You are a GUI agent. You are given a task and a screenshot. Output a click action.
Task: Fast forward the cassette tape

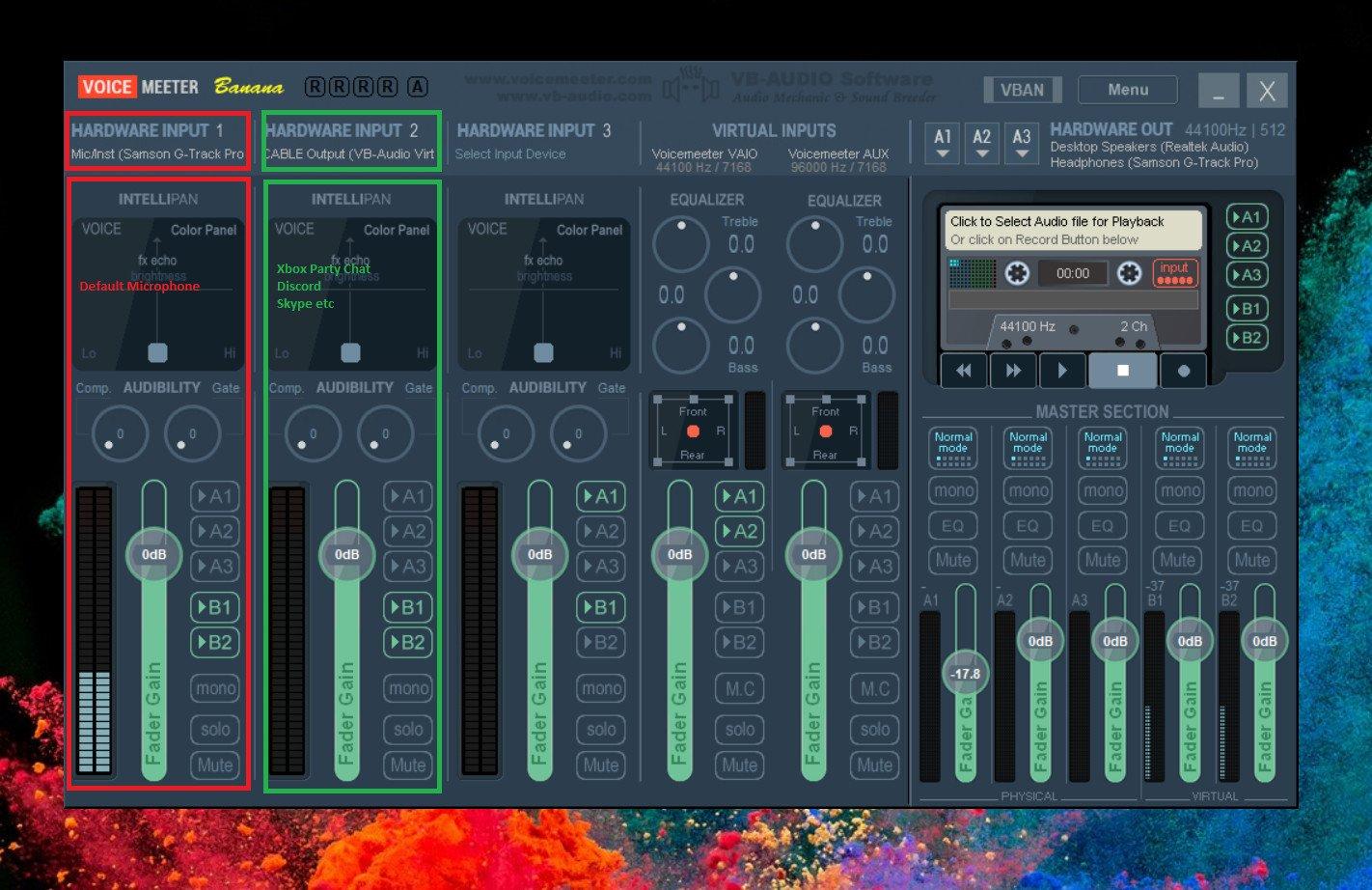pyautogui.click(x=1013, y=371)
